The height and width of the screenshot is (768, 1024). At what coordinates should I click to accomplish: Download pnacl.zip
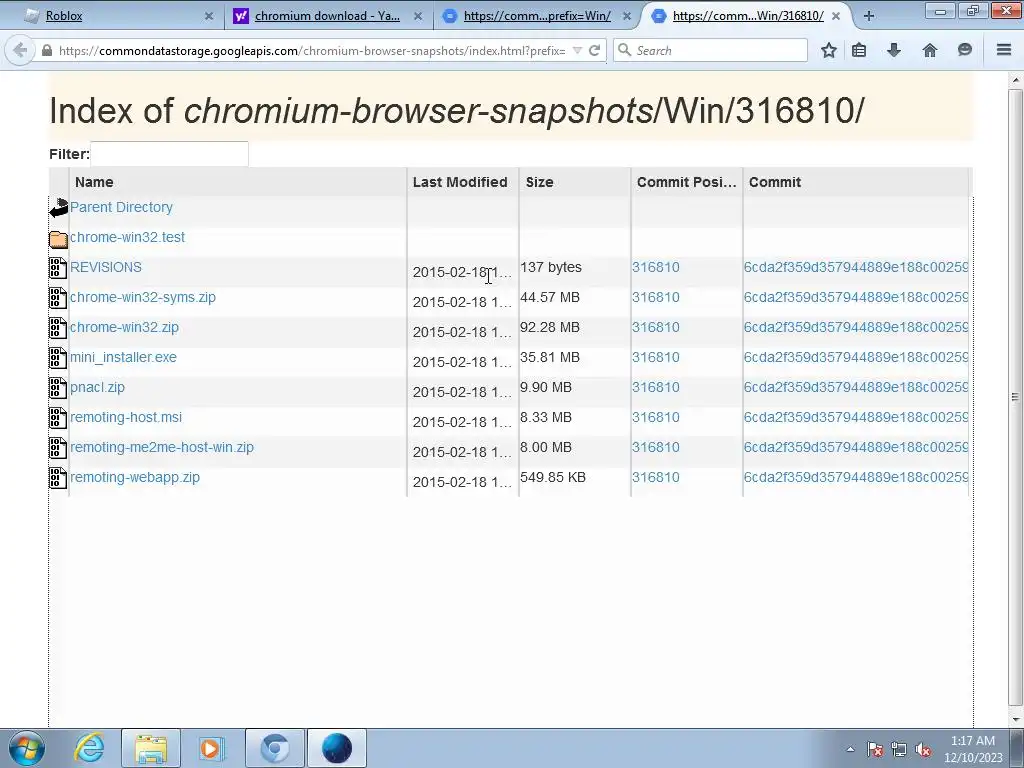coord(97,387)
